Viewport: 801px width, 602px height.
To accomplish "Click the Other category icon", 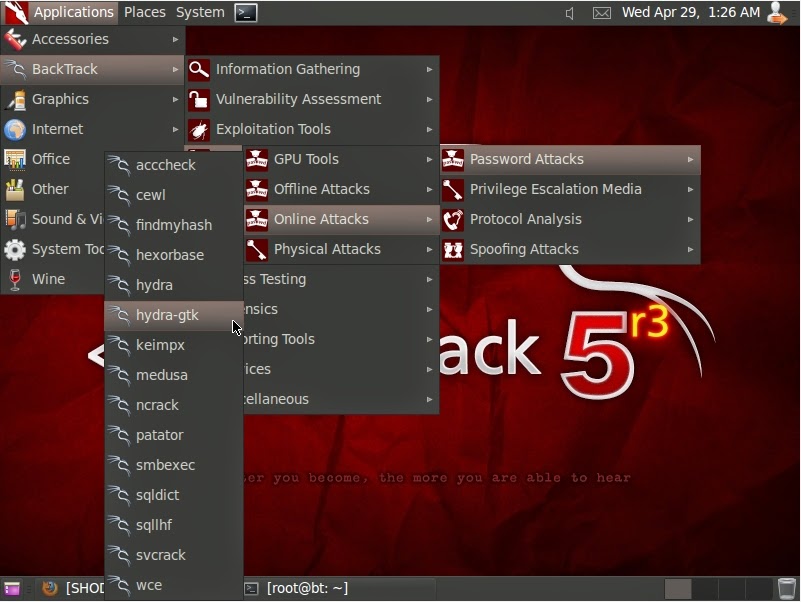I will [15, 189].
